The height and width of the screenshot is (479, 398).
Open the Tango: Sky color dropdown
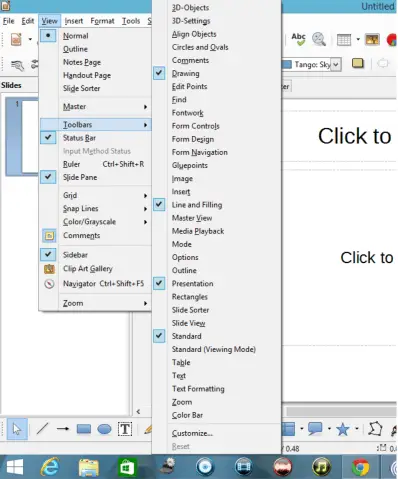[x=336, y=64]
